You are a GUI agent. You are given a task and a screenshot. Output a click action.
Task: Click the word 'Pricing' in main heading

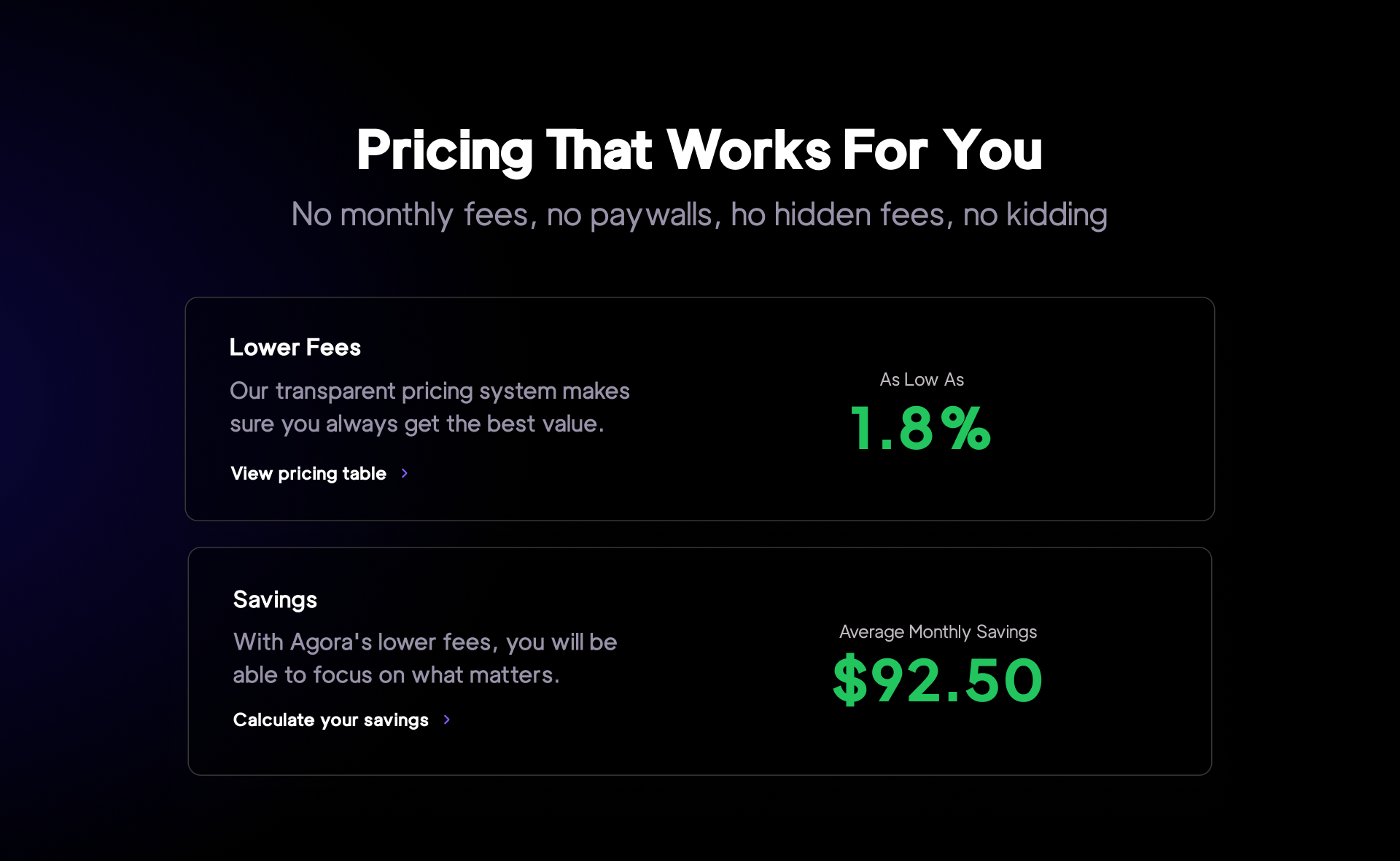[445, 151]
